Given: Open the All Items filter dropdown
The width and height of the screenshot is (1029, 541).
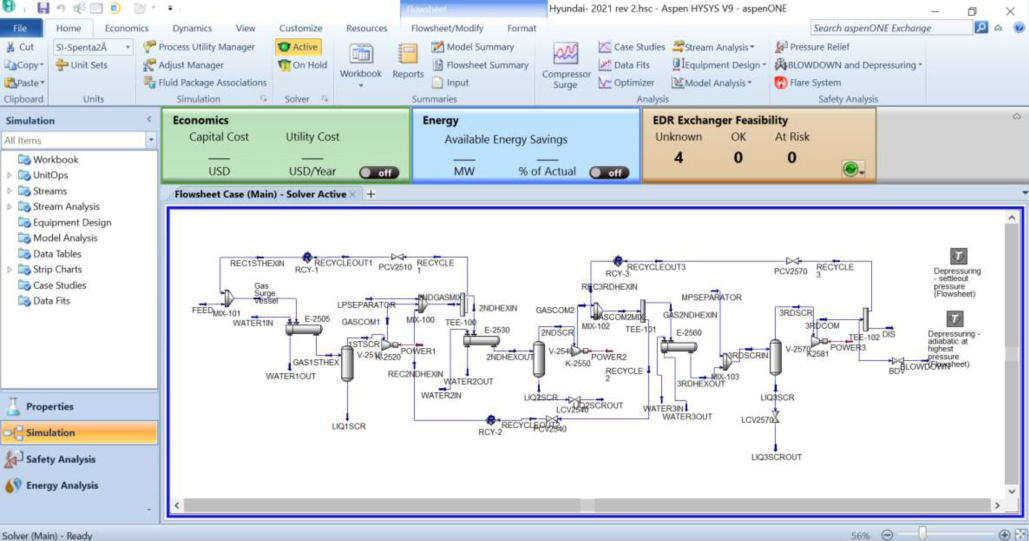Looking at the screenshot, I should [151, 140].
